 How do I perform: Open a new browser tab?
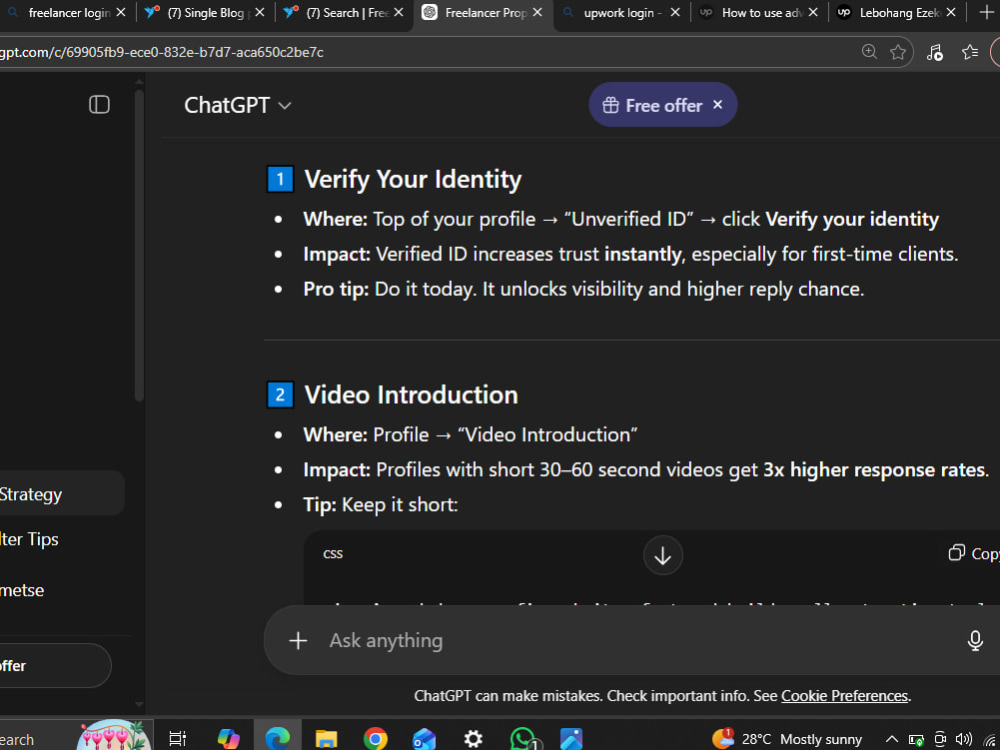point(986,12)
